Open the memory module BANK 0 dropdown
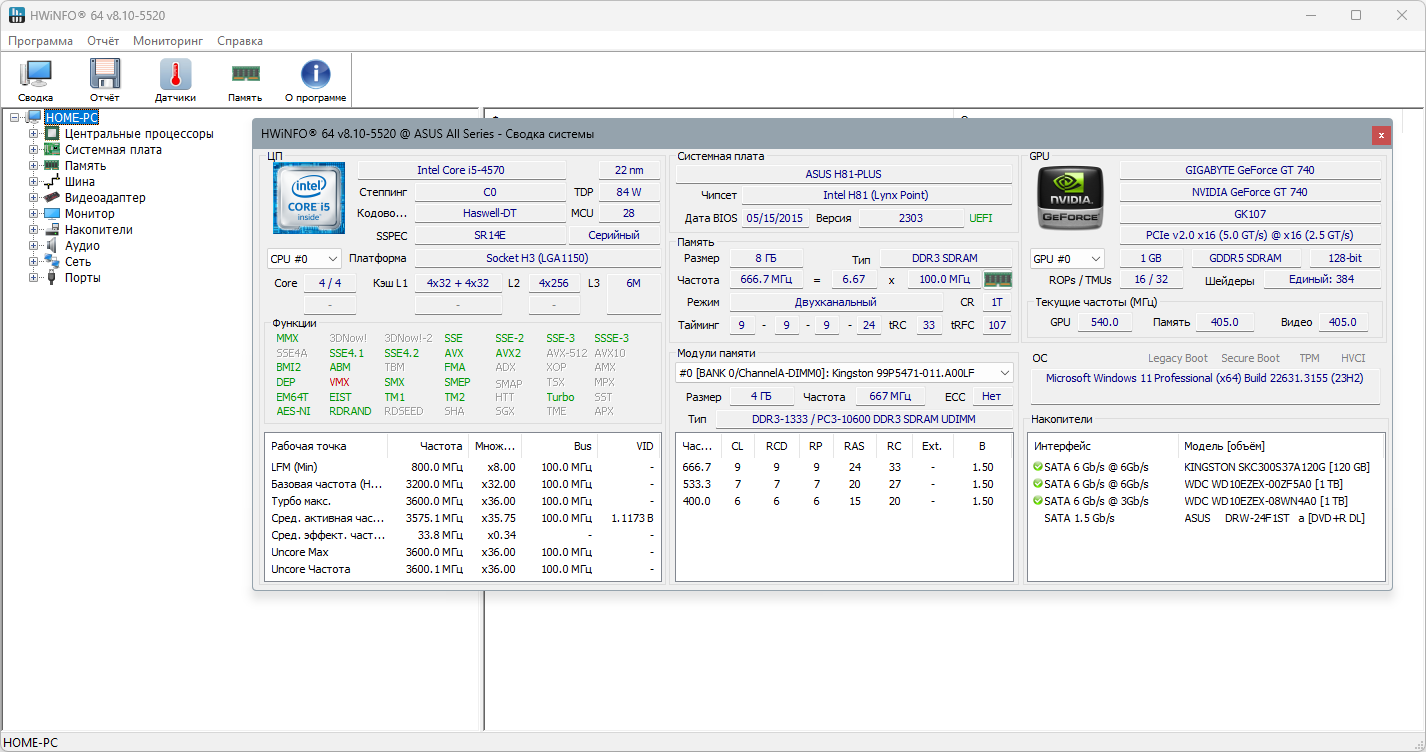 coord(844,373)
